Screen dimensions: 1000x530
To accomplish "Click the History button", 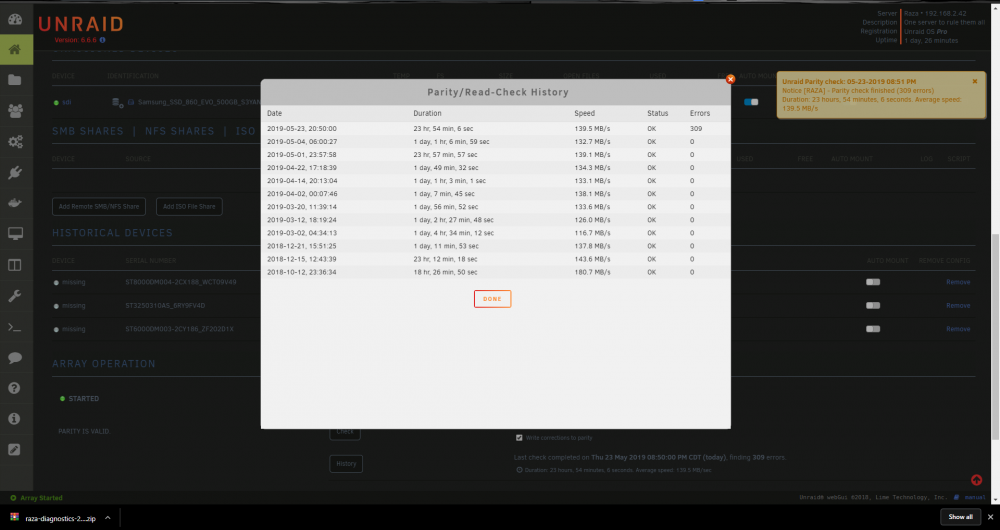I will pyautogui.click(x=346, y=464).
